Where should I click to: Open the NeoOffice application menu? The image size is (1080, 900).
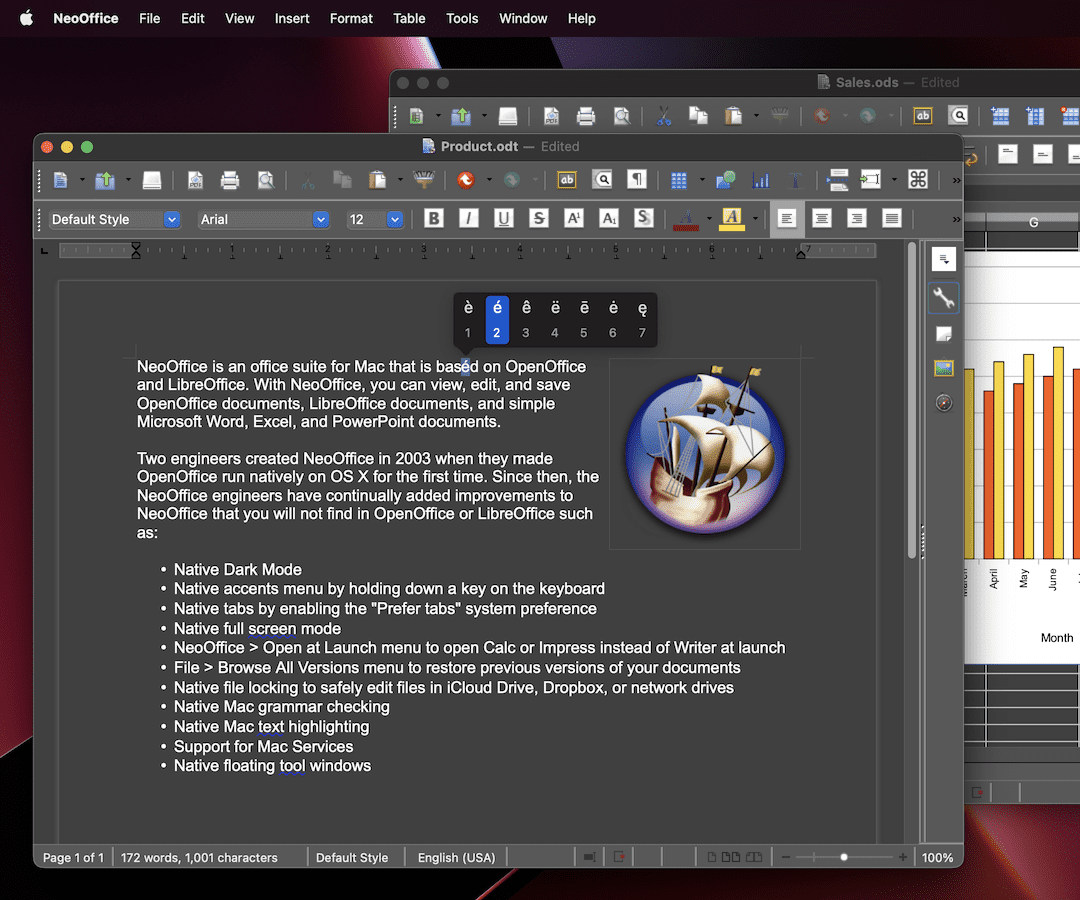[x=86, y=19]
